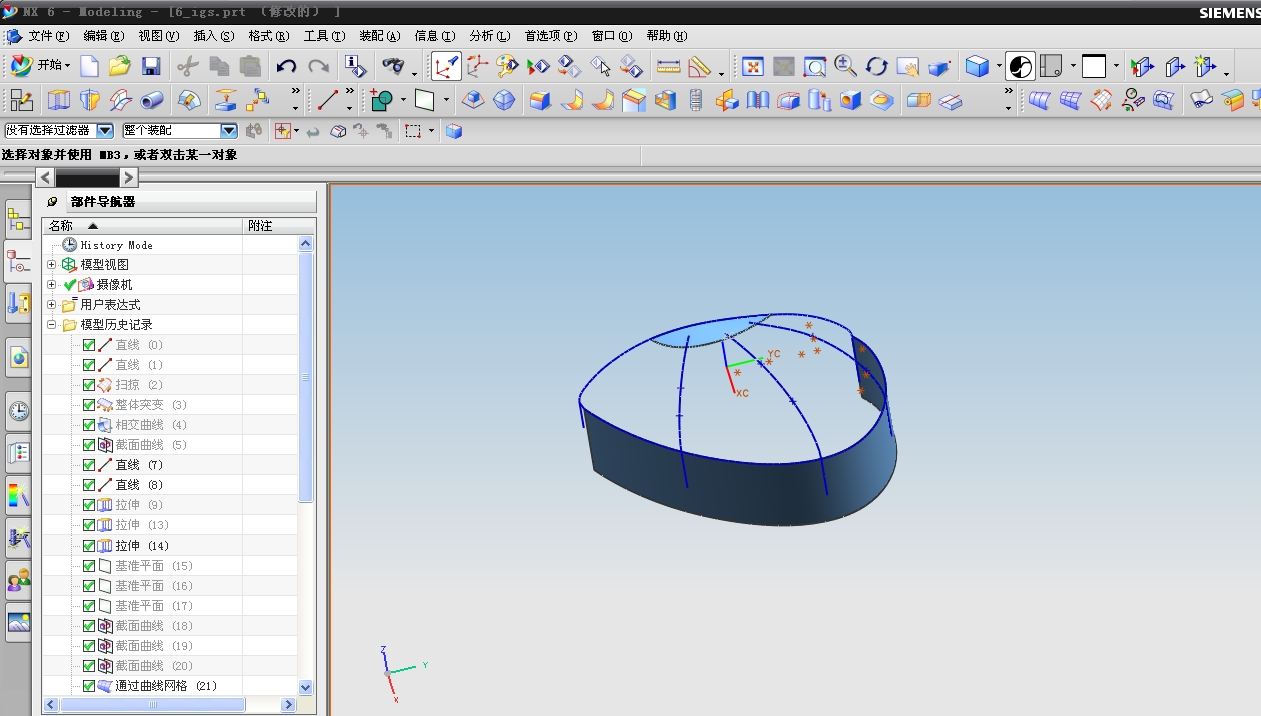1261x716 pixels.
Task: Select the Fit view icon
Action: [753, 67]
